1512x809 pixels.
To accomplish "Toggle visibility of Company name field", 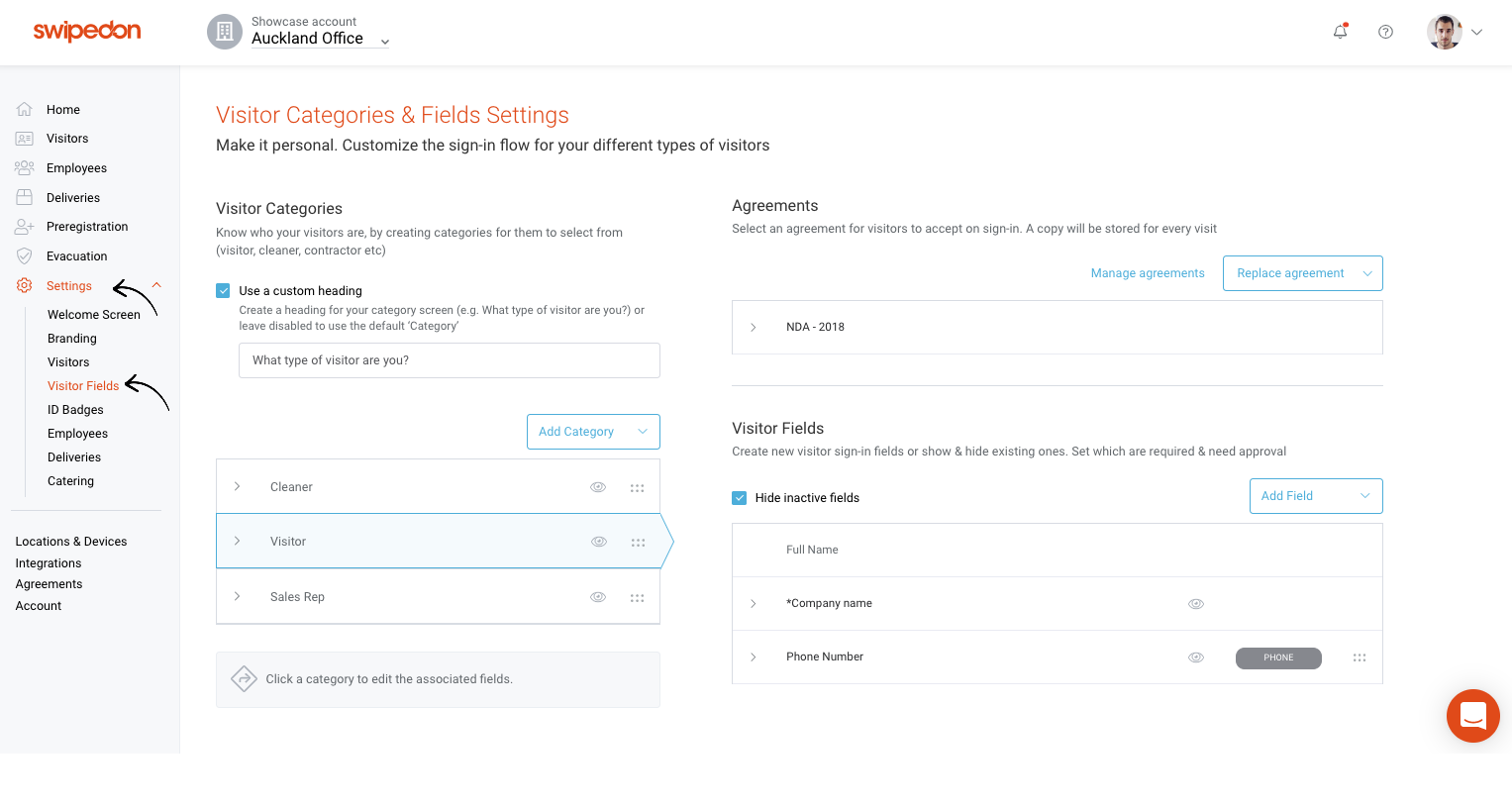I will 1196,604.
